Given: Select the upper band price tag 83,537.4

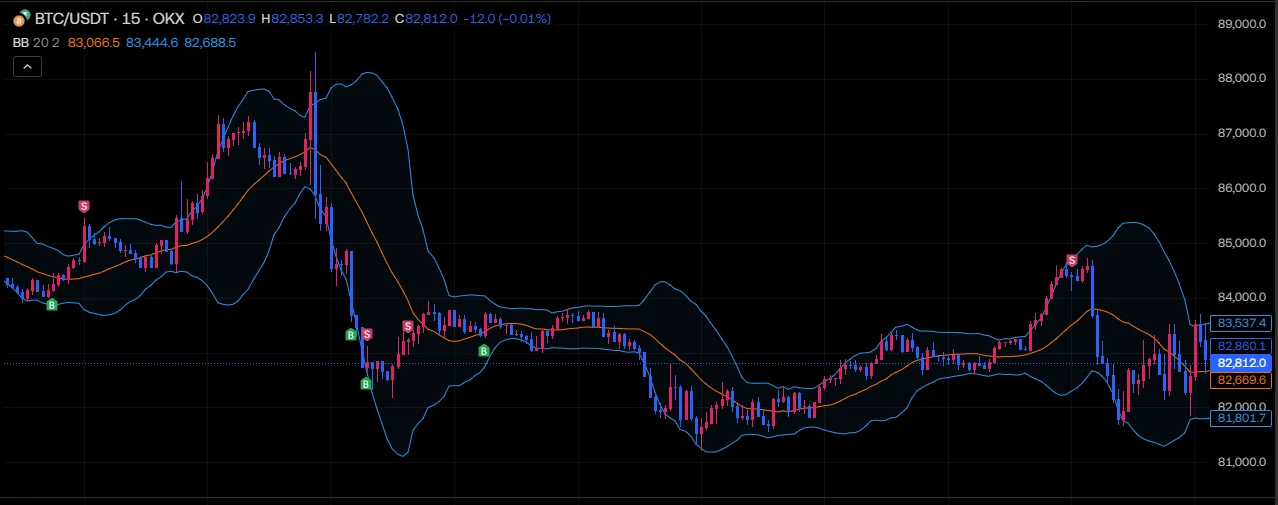Looking at the screenshot, I should (1241, 323).
